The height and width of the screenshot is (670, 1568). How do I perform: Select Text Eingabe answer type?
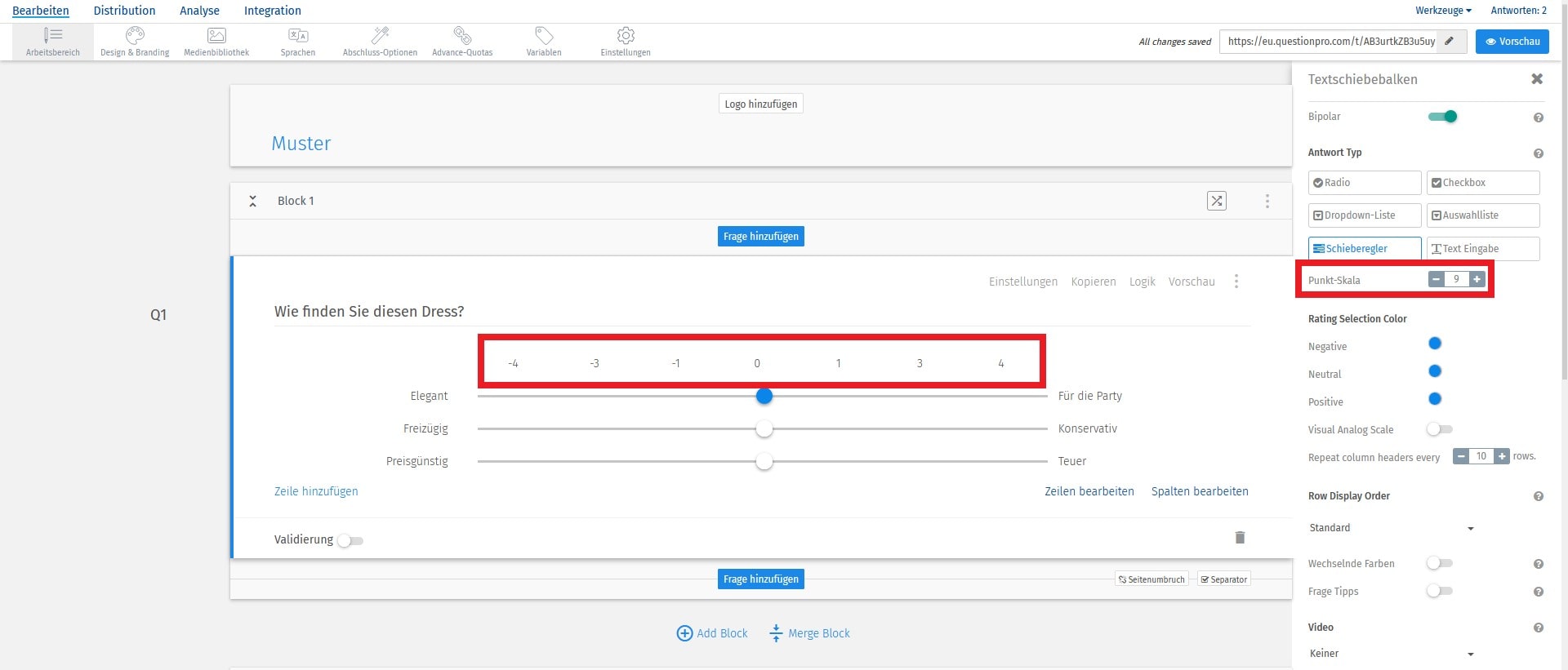tap(1483, 248)
